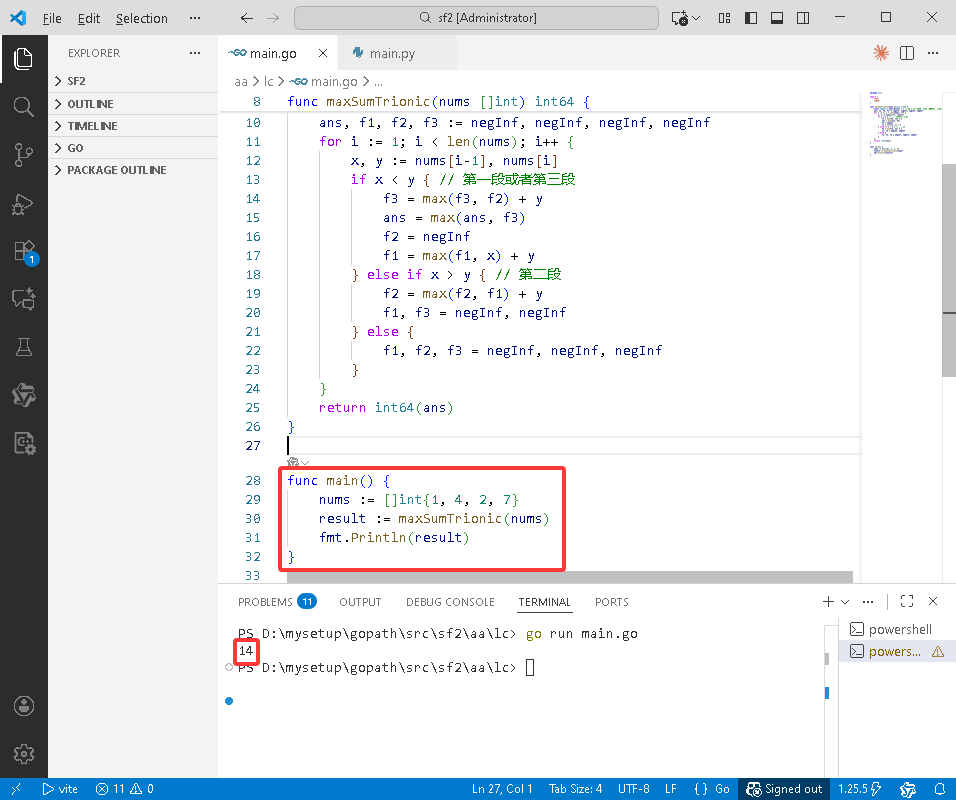Click the vite run button in status bar
Image resolution: width=956 pixels, height=800 pixels.
(60, 789)
